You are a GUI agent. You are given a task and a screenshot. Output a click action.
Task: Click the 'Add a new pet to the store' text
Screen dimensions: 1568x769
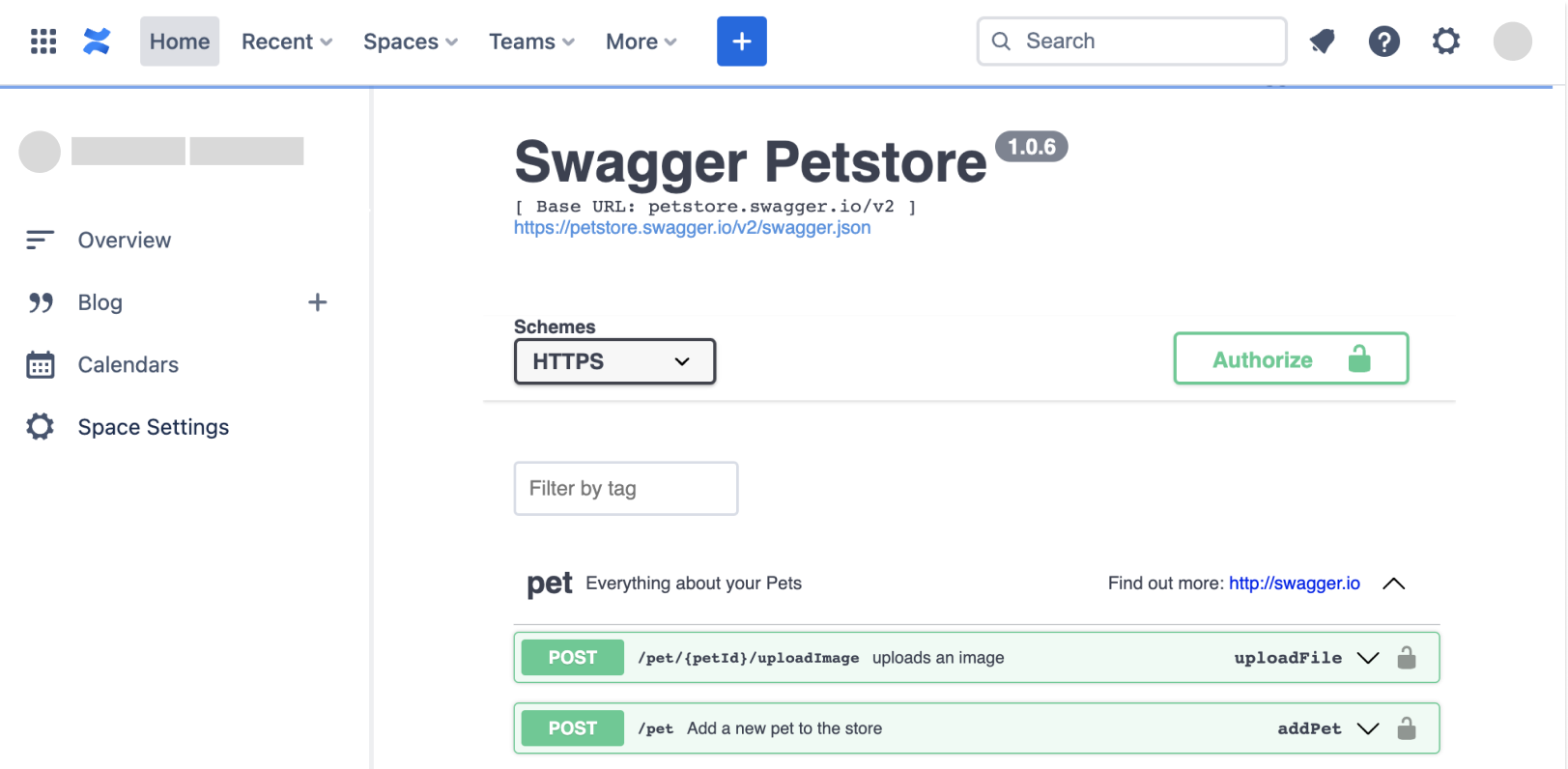(784, 728)
